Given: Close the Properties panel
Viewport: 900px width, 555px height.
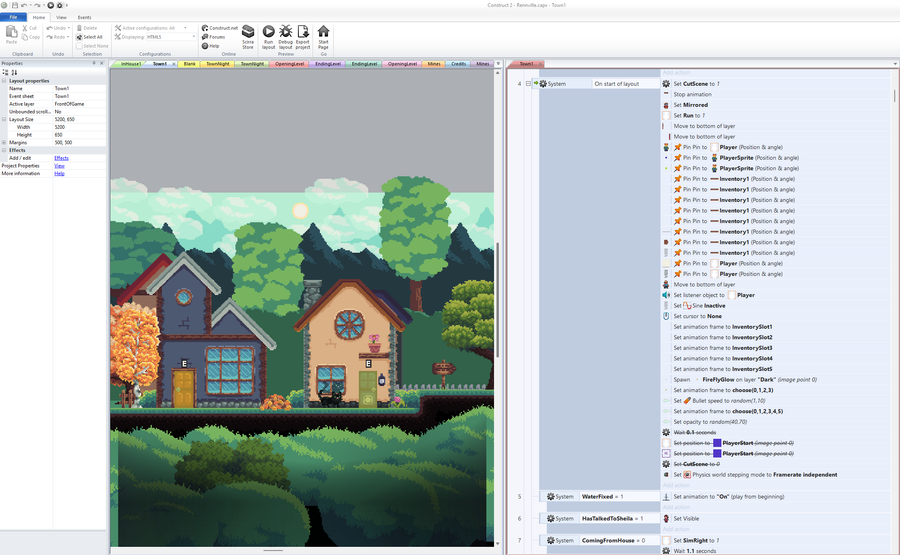Looking at the screenshot, I should 102,63.
